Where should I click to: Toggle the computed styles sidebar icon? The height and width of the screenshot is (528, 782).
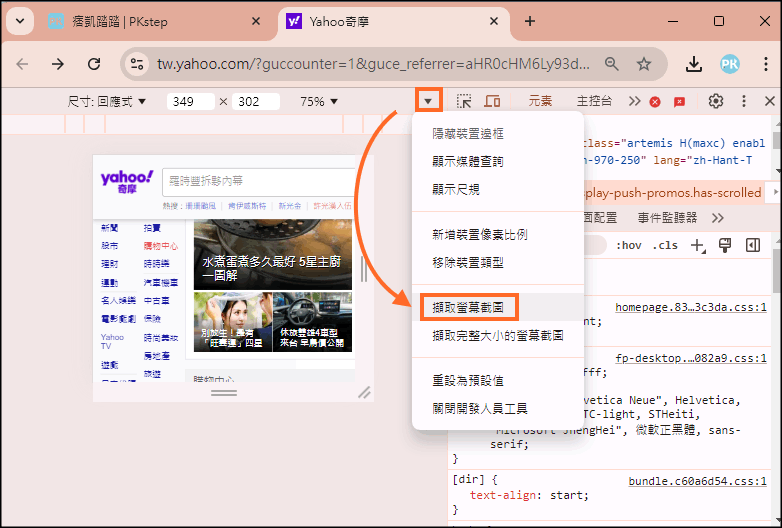coord(753,245)
